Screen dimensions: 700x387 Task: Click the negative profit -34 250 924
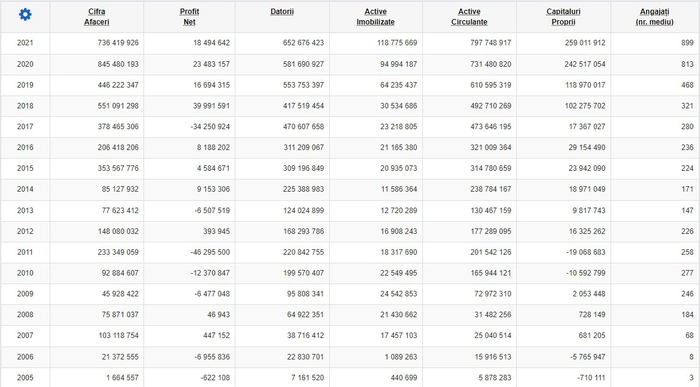210,127
